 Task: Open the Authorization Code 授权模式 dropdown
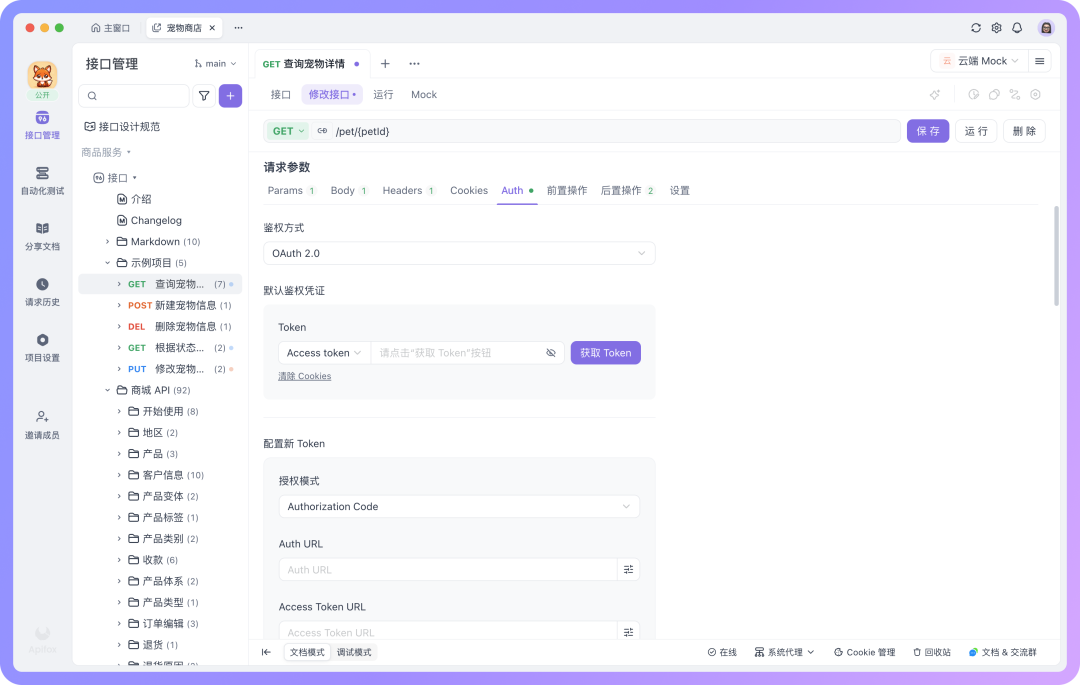point(459,506)
